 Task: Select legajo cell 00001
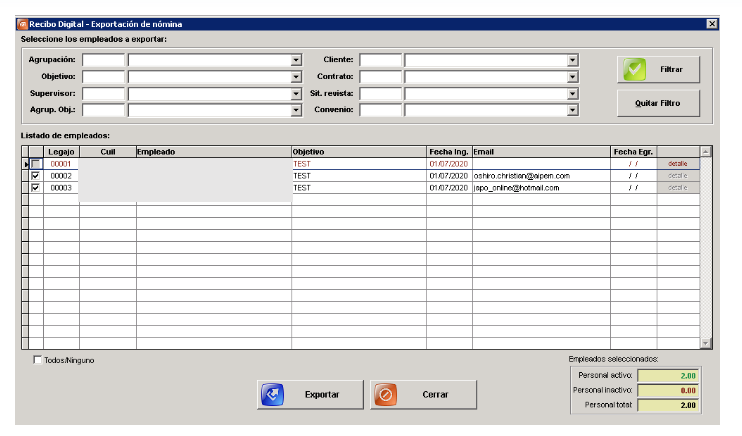pos(61,164)
